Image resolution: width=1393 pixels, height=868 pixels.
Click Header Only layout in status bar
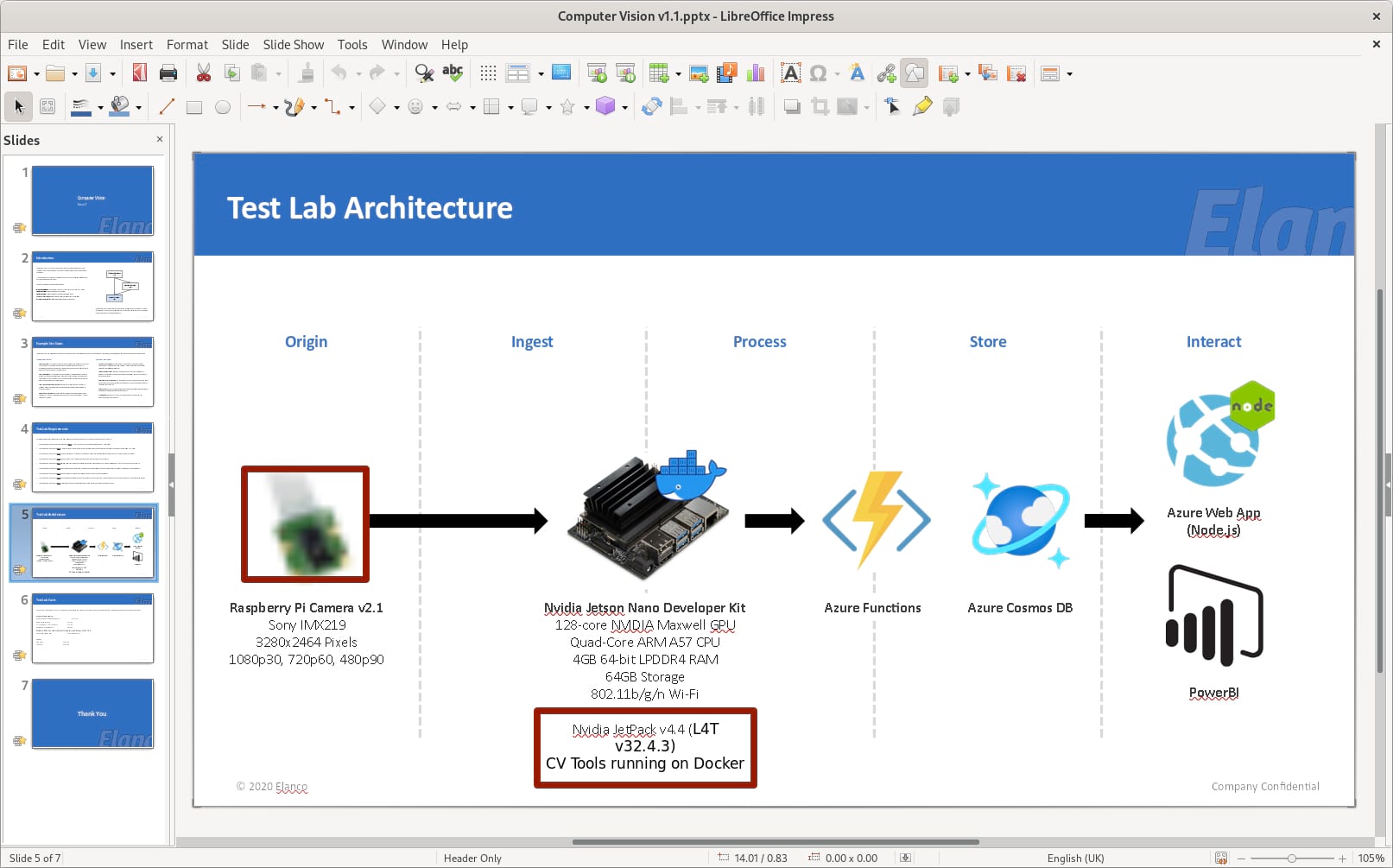point(472,858)
